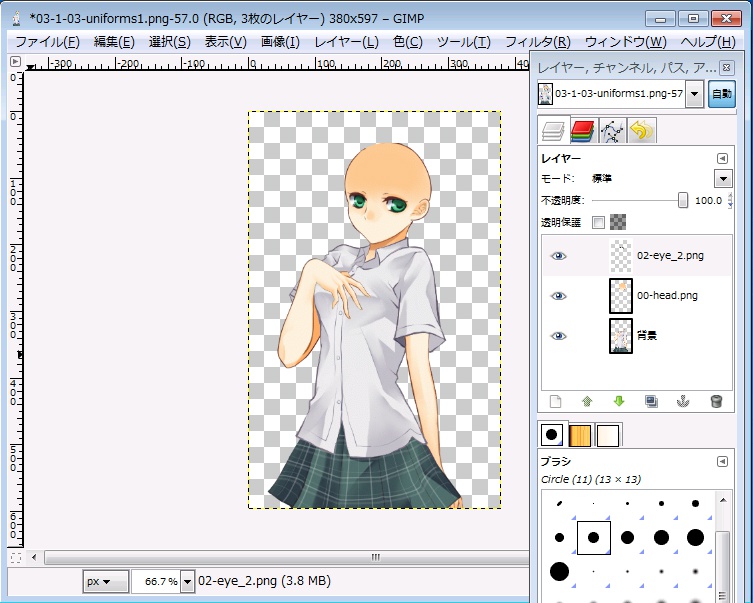Click the 背景 layer name
Screen dimensions: 753x603
point(646,336)
